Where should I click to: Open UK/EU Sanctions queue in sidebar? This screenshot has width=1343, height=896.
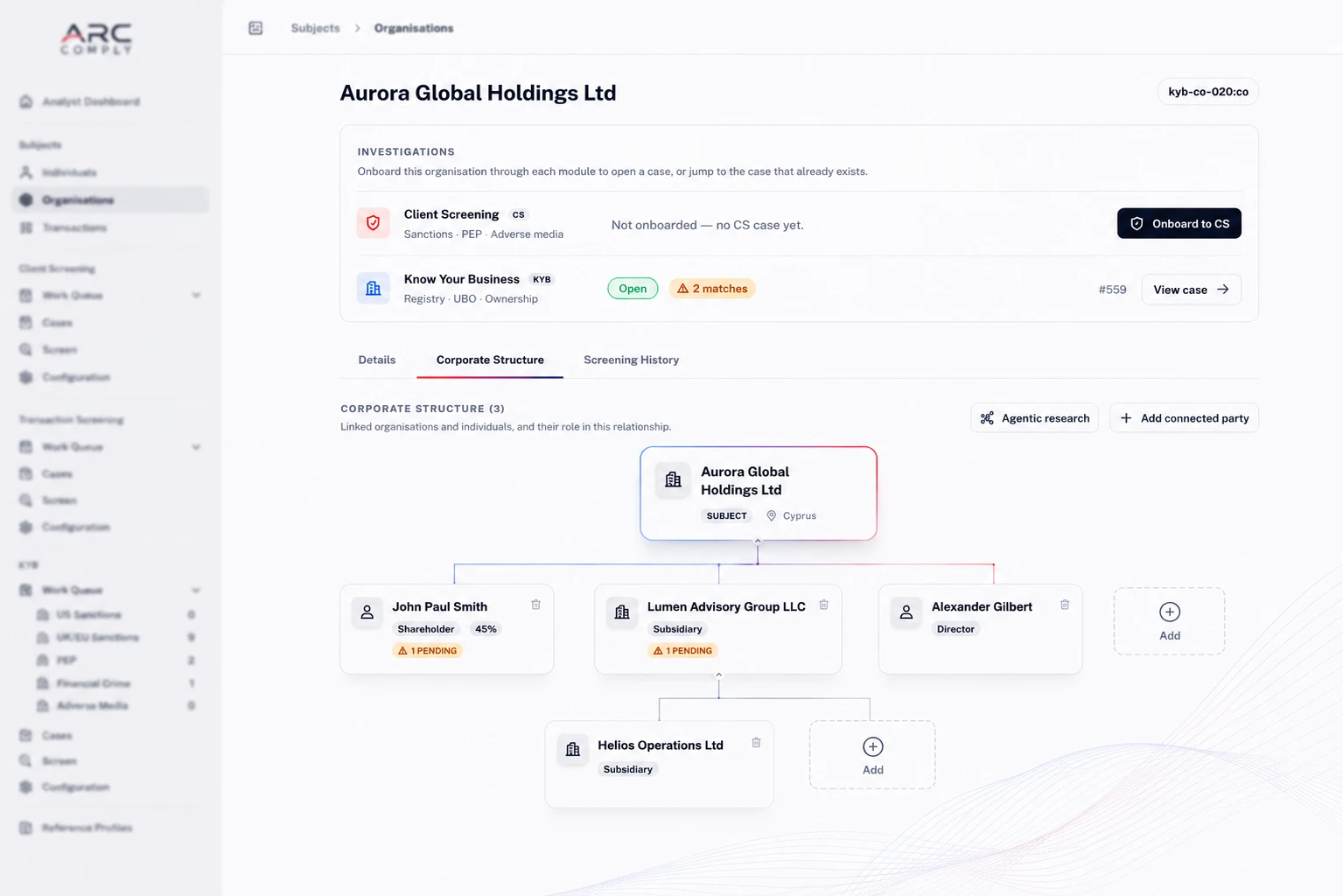115,638
